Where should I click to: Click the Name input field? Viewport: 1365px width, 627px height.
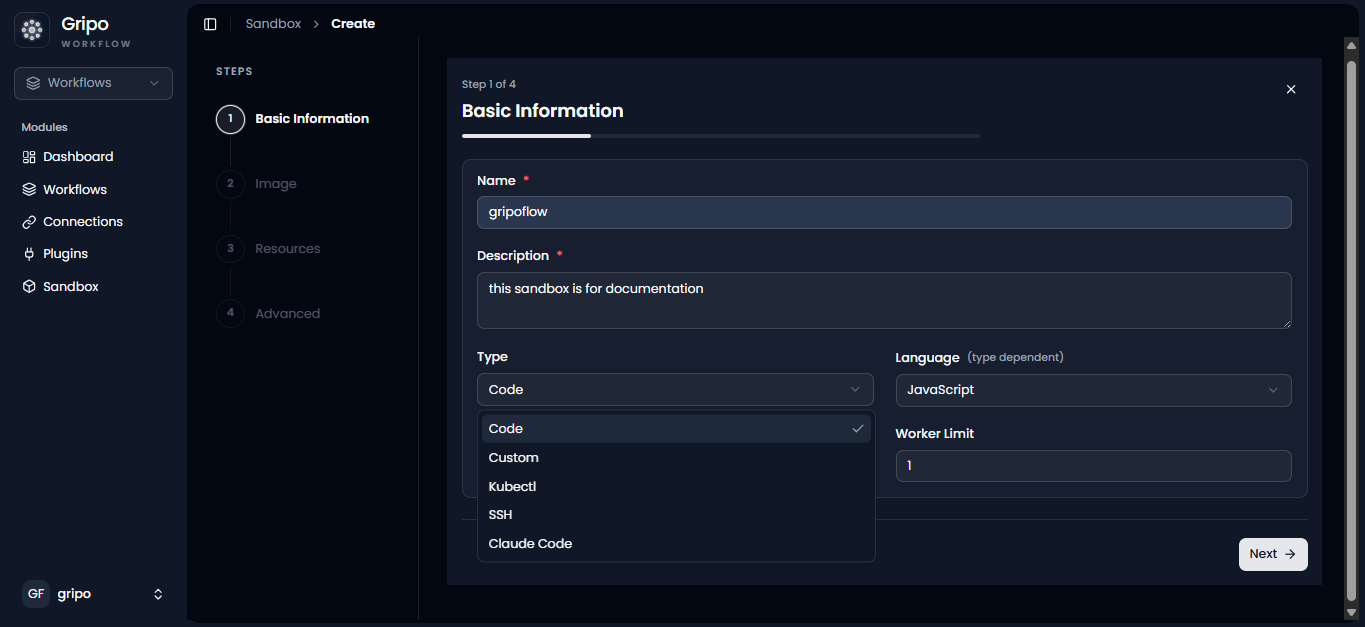pos(884,212)
